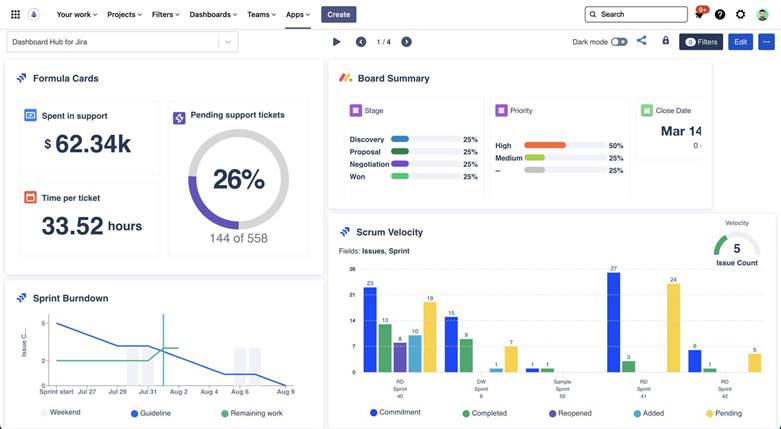Click the Create button
This screenshot has width=781, height=429.
339,14
